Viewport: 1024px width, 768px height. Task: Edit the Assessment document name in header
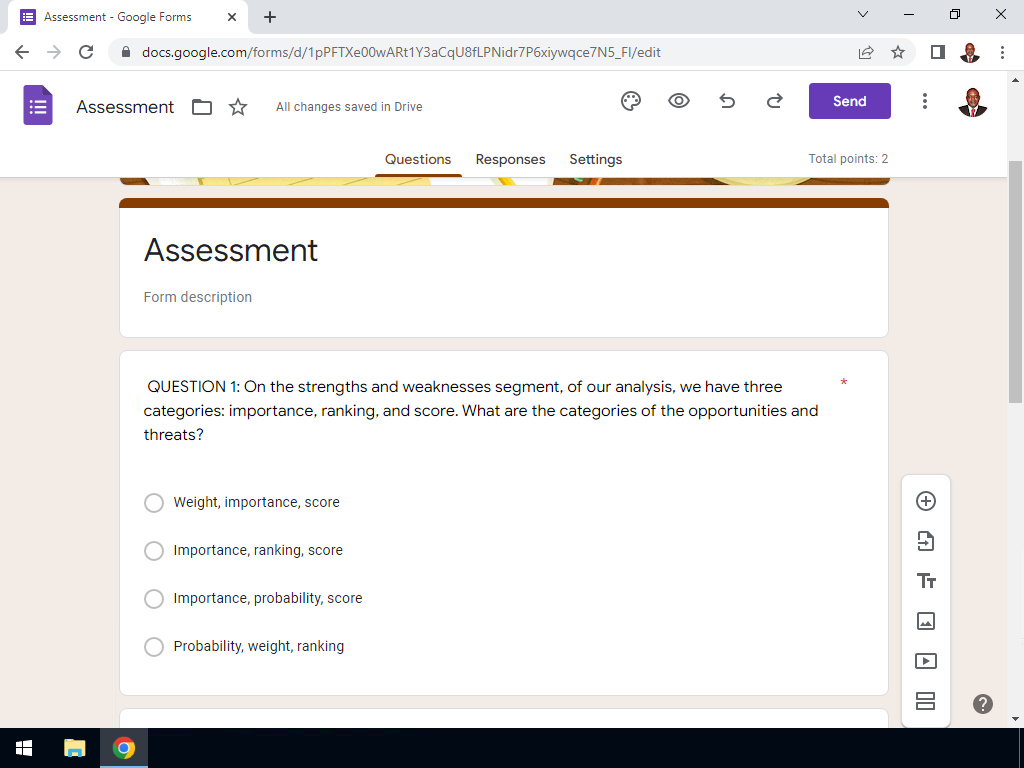pos(125,106)
